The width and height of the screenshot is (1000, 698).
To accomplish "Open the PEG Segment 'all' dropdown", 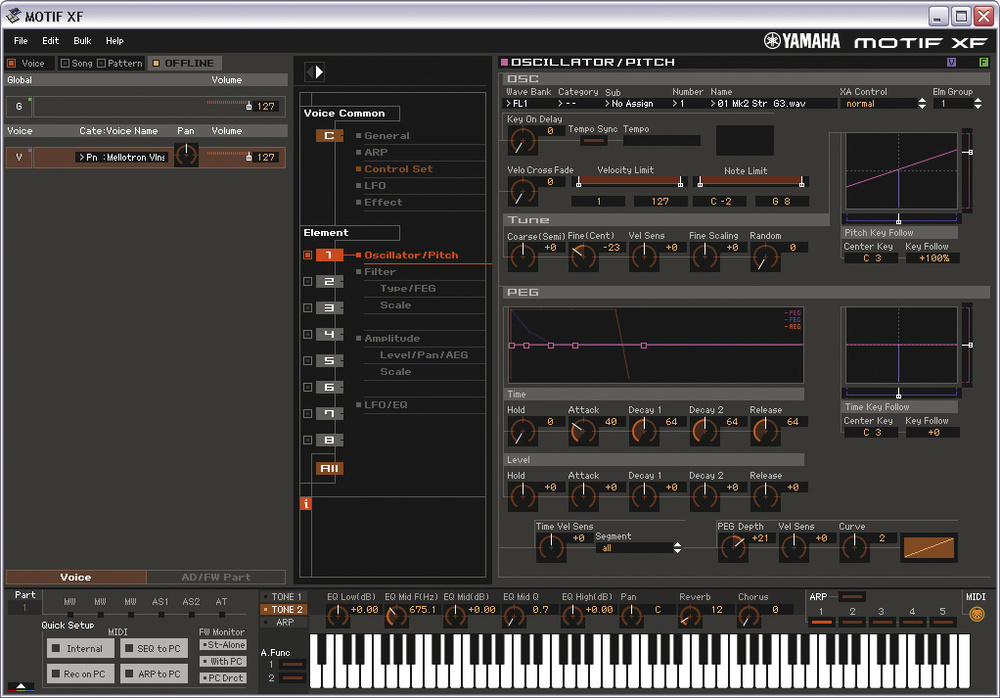I will [638, 548].
